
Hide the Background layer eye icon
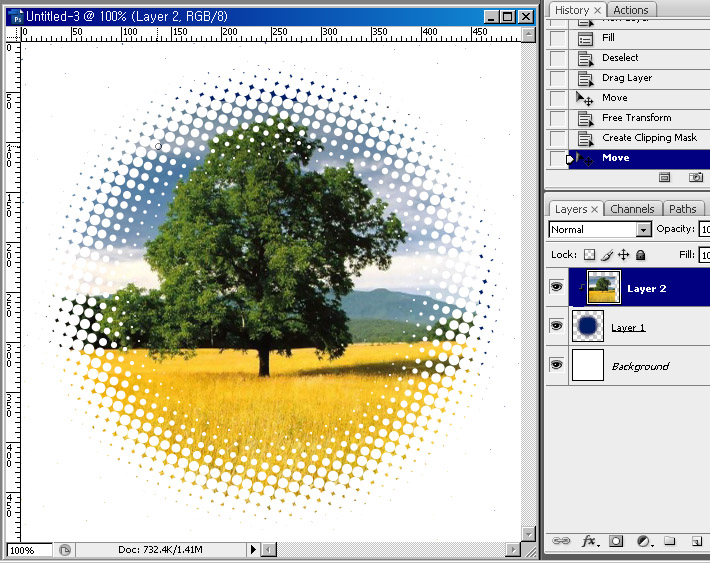pos(556,365)
